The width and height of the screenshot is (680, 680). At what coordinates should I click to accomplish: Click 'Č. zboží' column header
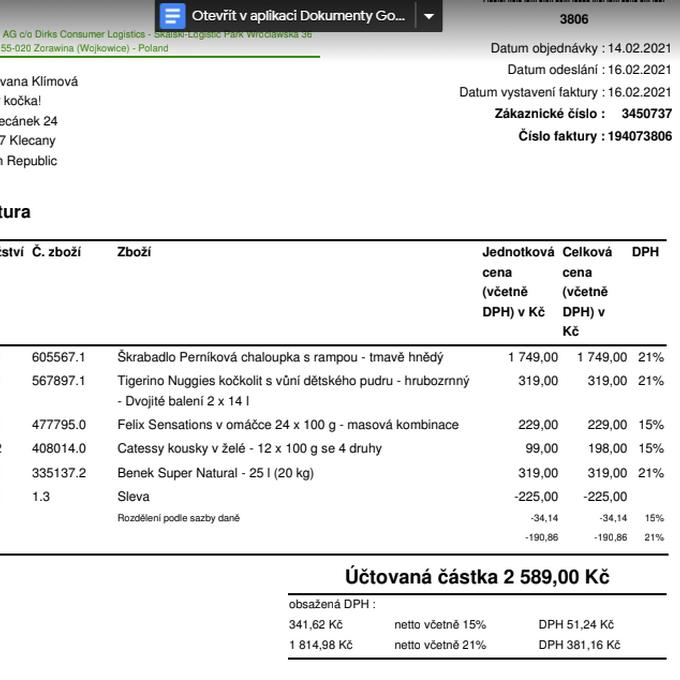[56, 252]
